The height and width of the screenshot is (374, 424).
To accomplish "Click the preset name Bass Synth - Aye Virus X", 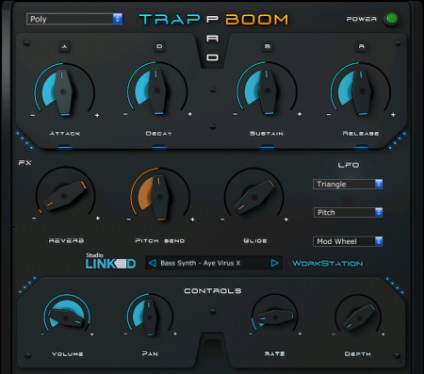I will point(200,263).
